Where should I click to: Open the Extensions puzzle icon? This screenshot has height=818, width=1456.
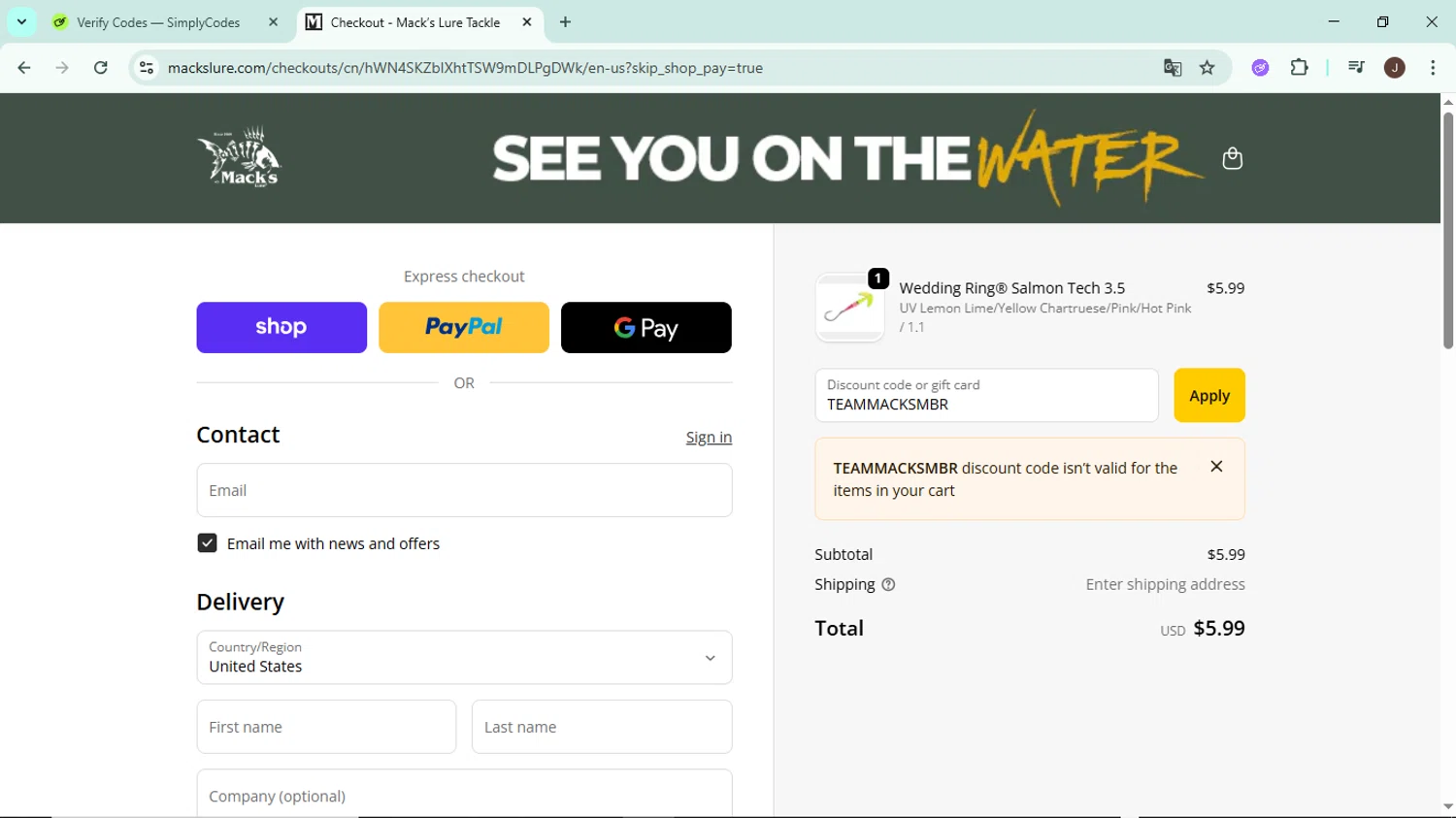[x=1299, y=68]
